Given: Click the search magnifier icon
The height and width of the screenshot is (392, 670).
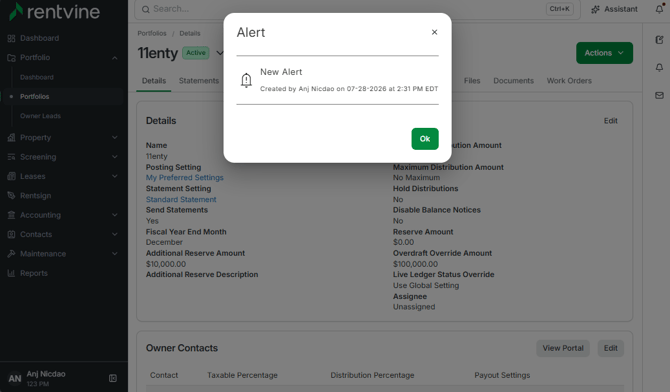Looking at the screenshot, I should click(146, 9).
